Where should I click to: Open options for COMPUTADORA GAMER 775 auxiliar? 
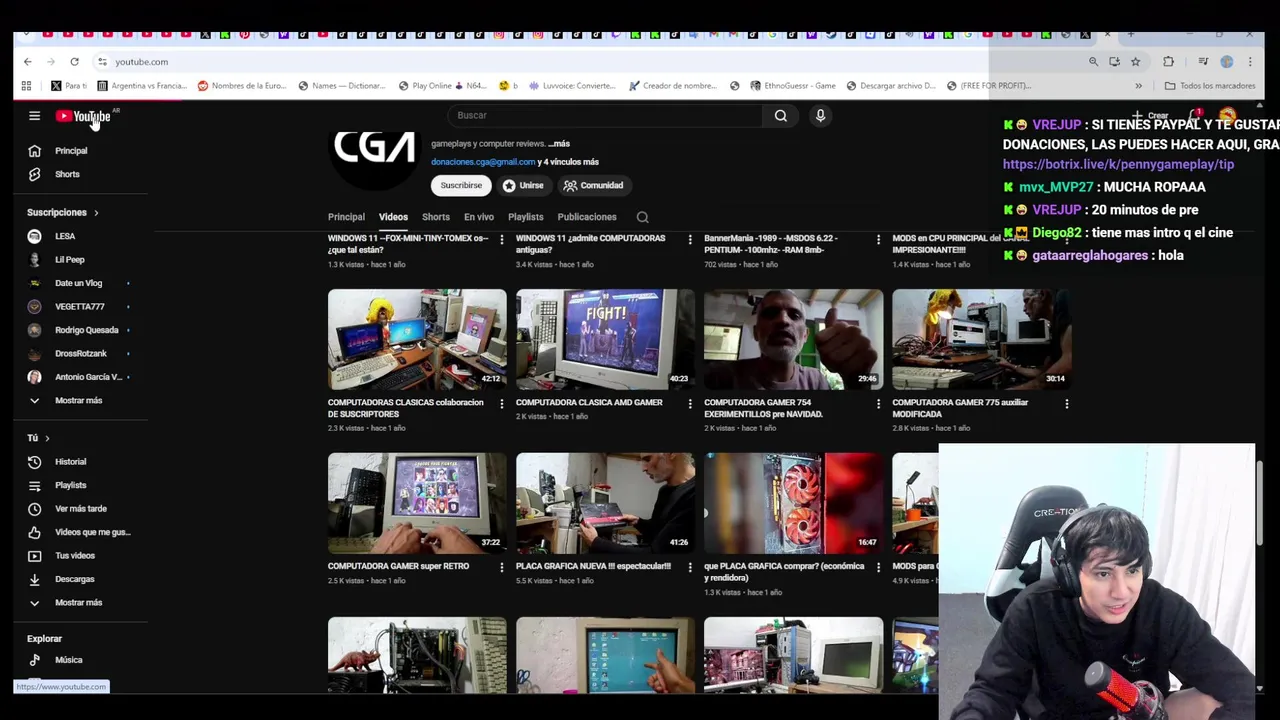tap(1066, 404)
